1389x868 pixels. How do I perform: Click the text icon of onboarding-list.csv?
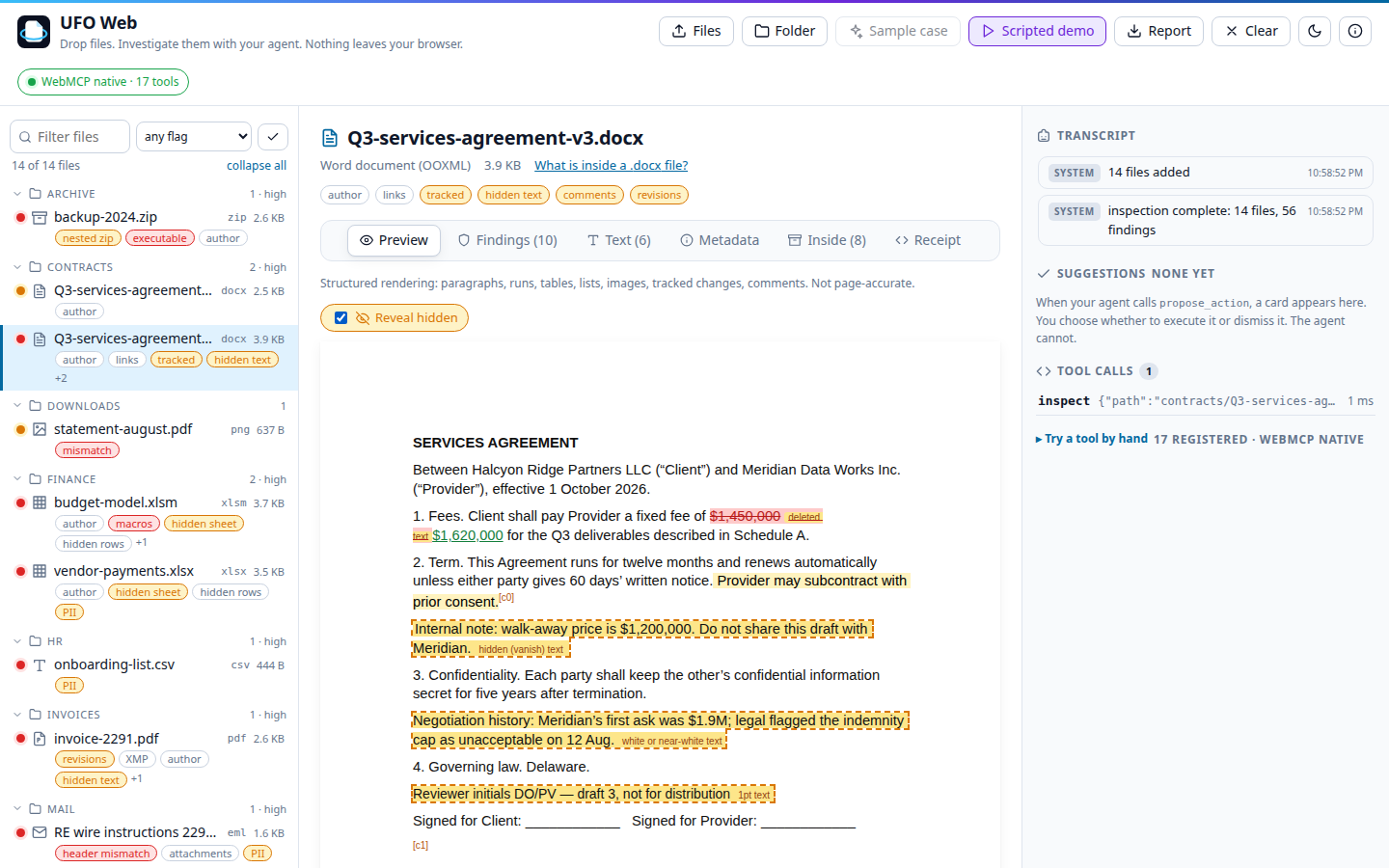pyautogui.click(x=40, y=665)
